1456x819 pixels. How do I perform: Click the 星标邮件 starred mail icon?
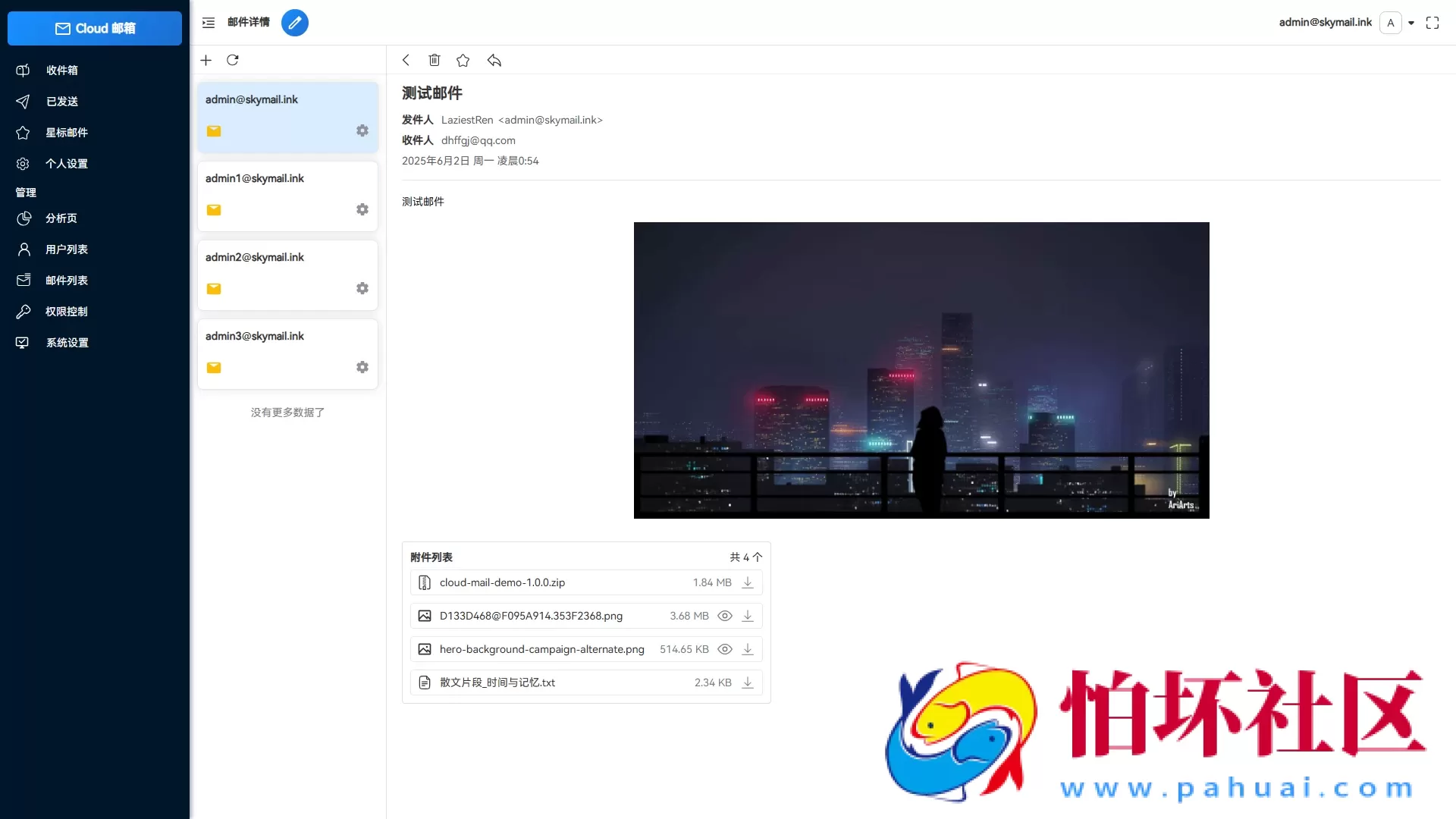click(23, 133)
